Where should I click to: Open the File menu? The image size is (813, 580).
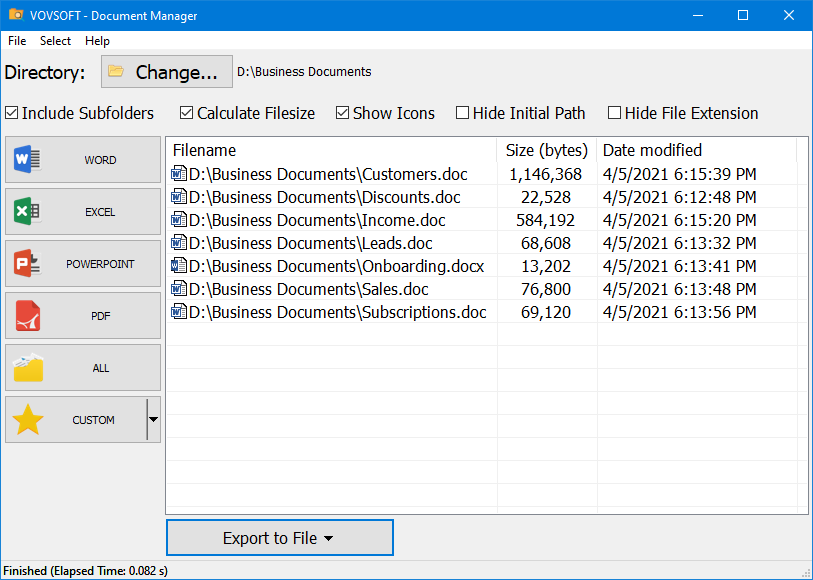16,41
